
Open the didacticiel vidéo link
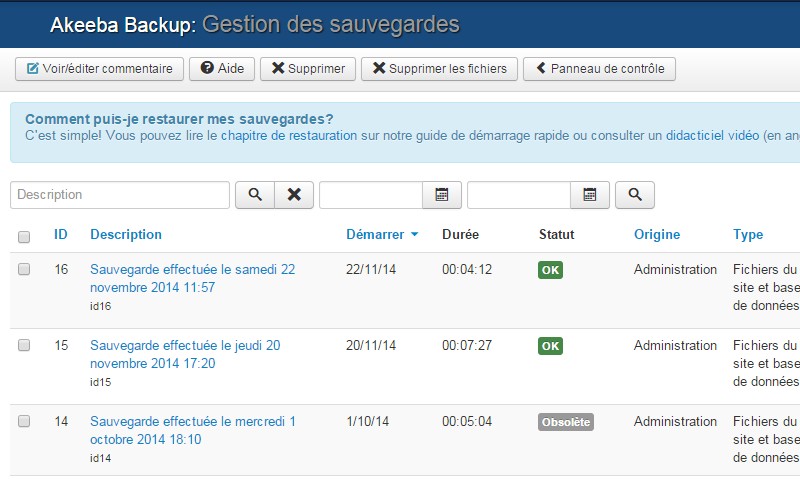(712, 136)
